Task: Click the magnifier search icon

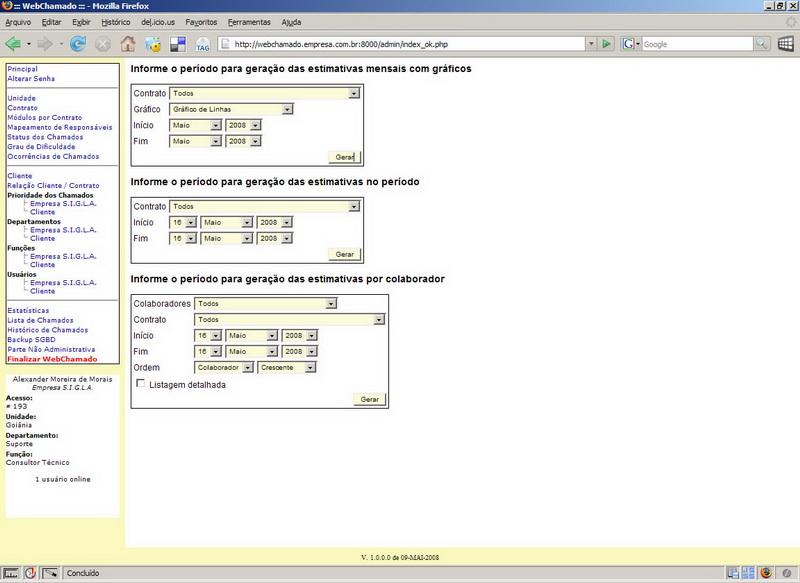Action: (761, 44)
